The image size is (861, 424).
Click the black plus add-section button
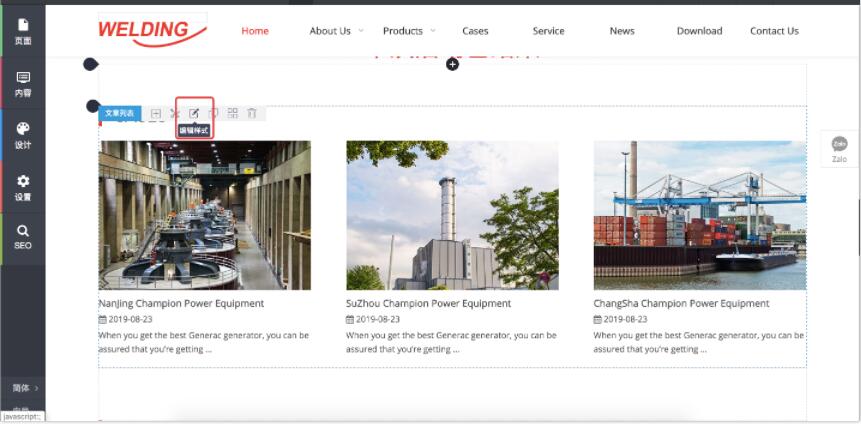[x=452, y=65]
